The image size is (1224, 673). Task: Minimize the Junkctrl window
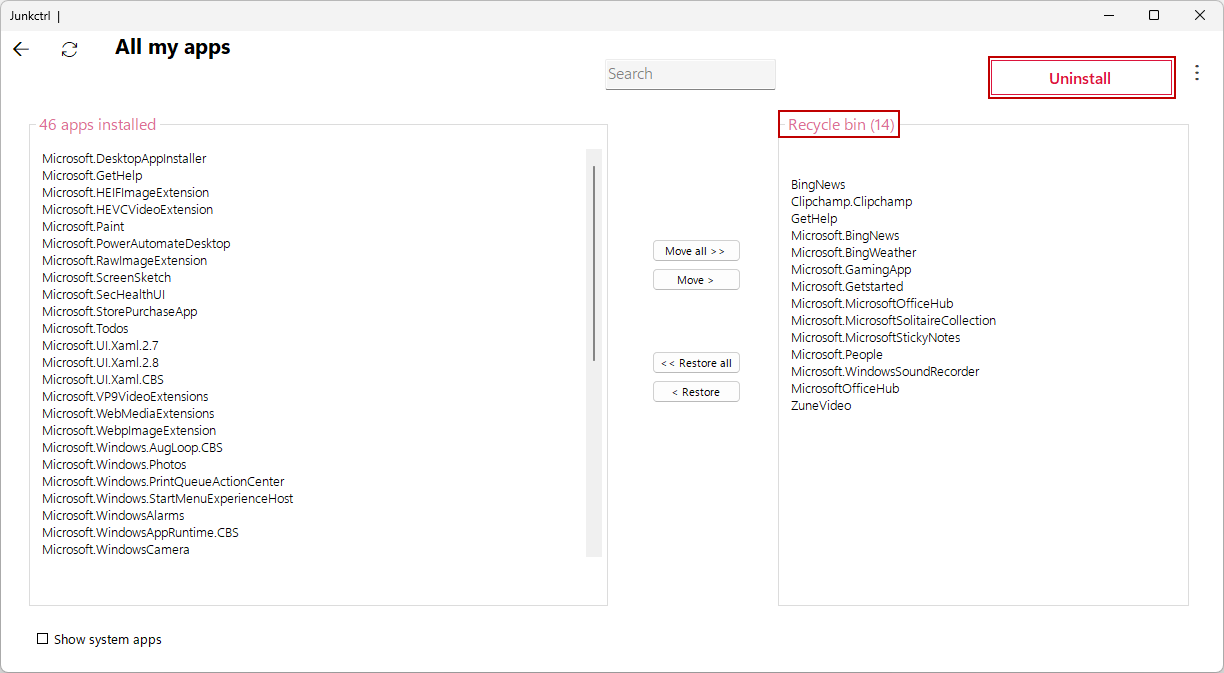(1109, 15)
